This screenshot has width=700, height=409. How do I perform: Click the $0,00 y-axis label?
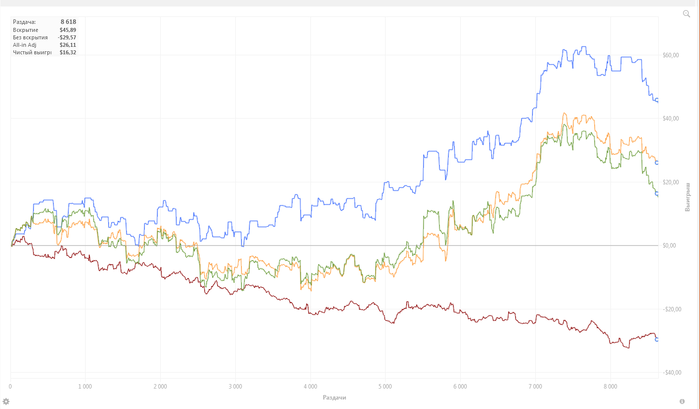pyautogui.click(x=670, y=246)
